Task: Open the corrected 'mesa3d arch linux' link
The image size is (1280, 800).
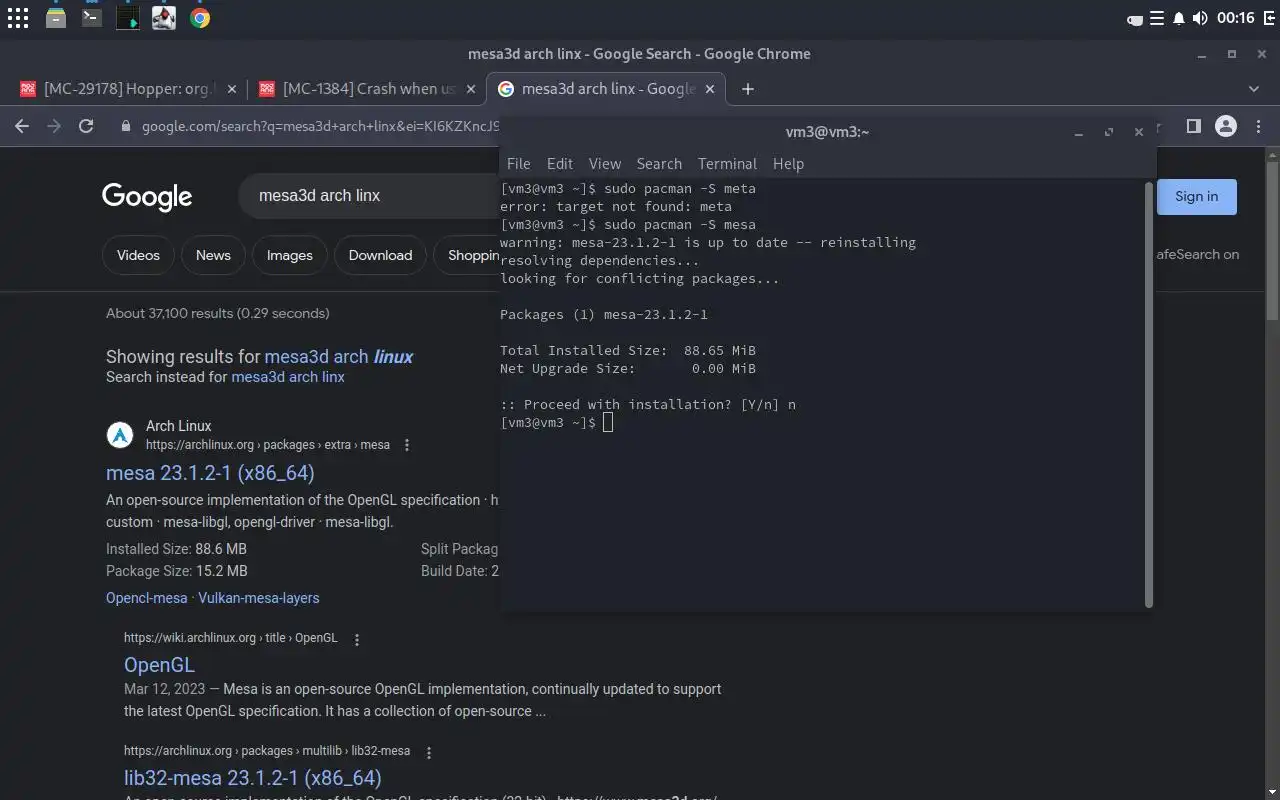Action: [339, 357]
